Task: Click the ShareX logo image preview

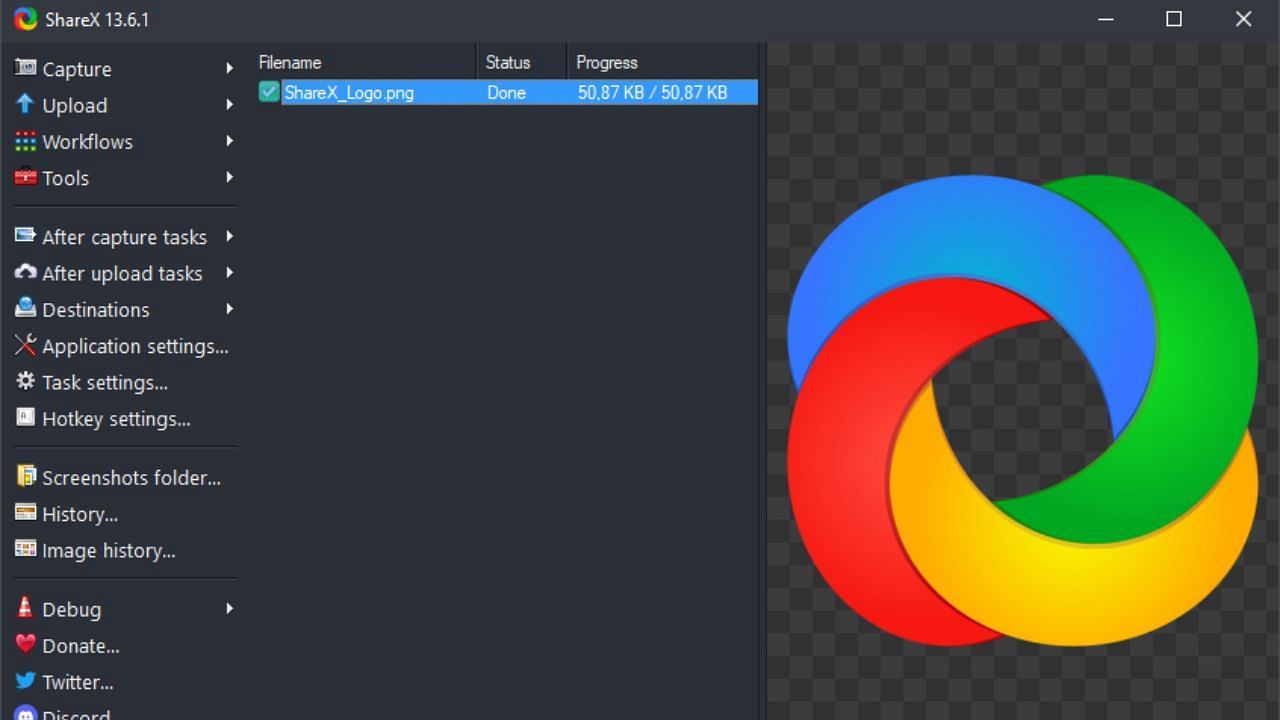Action: tap(1022, 410)
